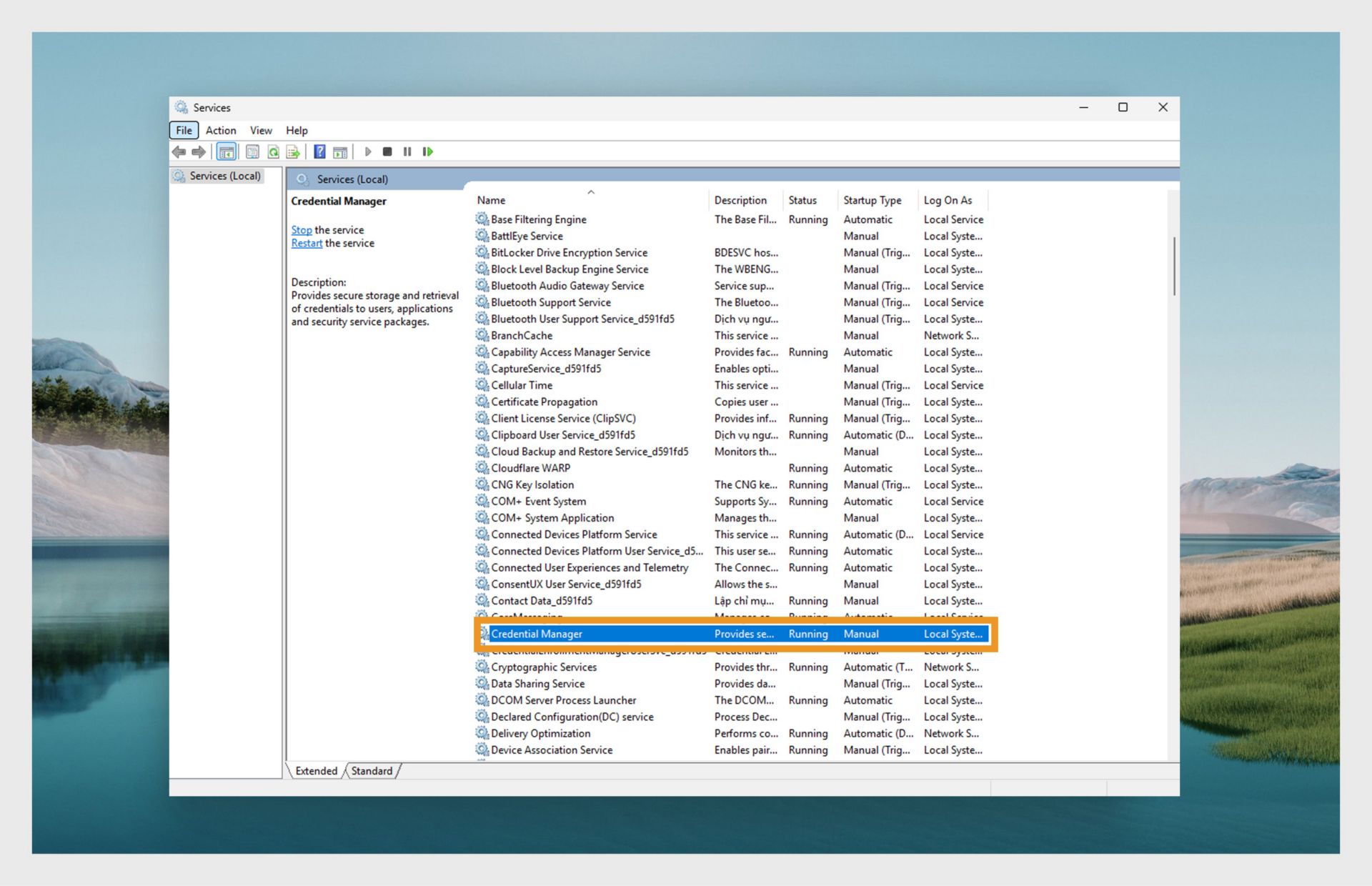Image resolution: width=1372 pixels, height=886 pixels.
Task: Click the Pause Service toolbar icon
Action: click(407, 151)
